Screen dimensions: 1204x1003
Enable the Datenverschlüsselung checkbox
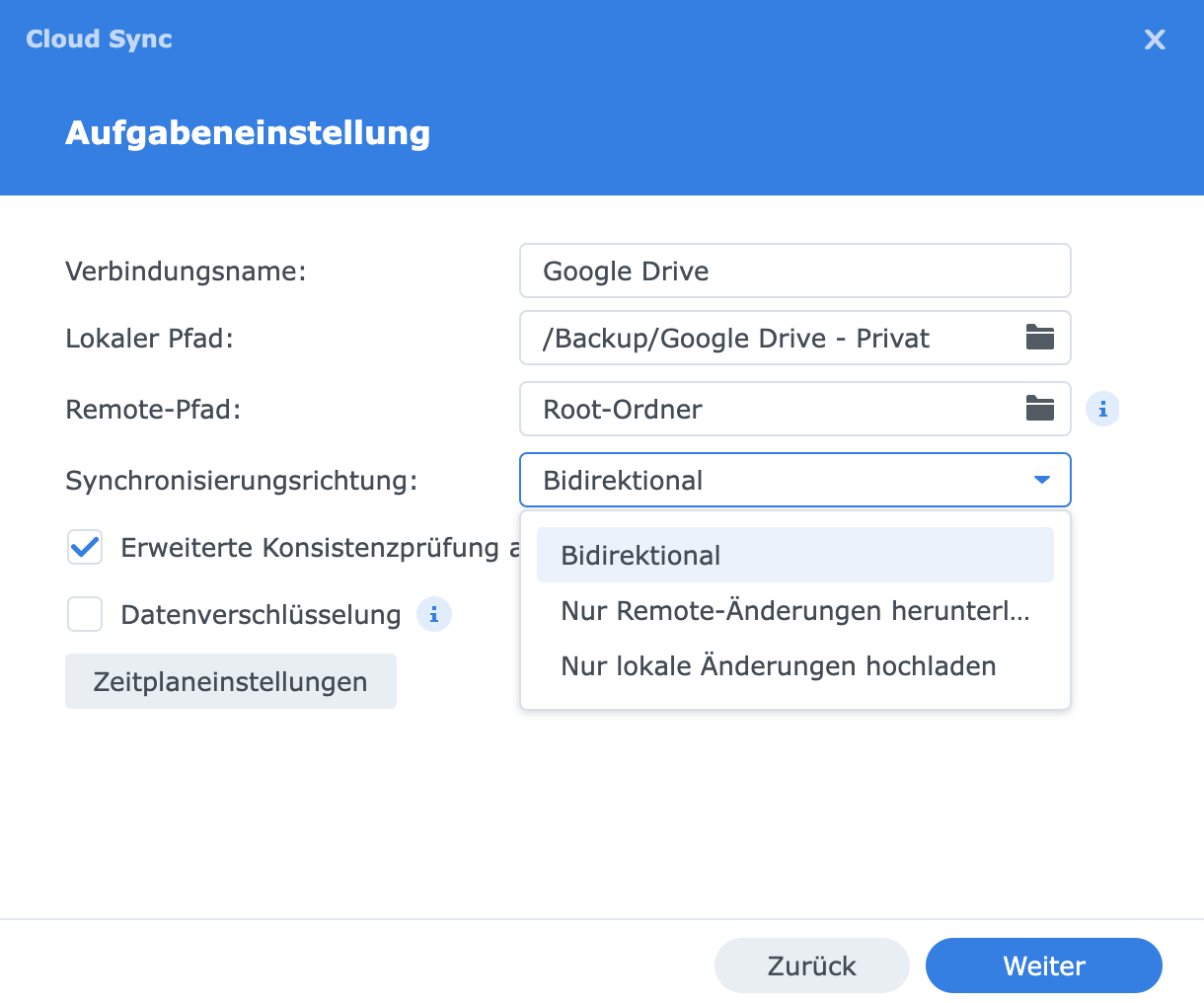click(x=85, y=614)
